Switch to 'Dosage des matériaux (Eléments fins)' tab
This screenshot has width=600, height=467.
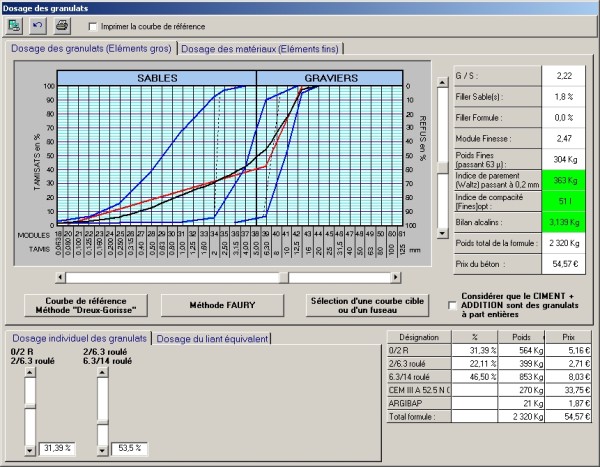[x=260, y=48]
